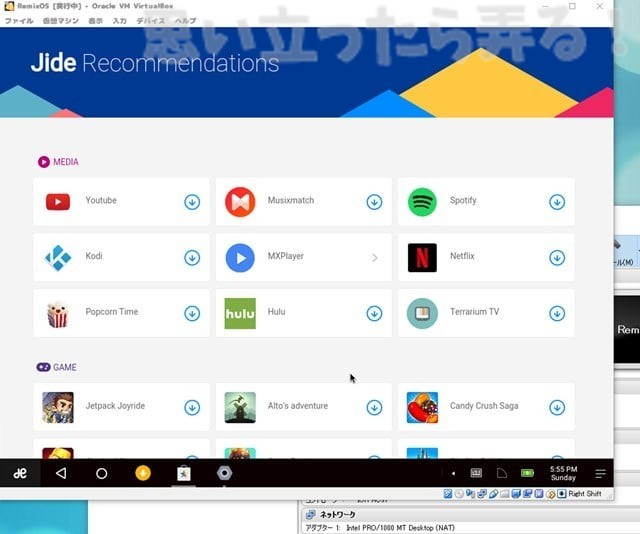Download Hulu via the arrow icon
Viewport: 640px width, 534px height.
coord(374,314)
